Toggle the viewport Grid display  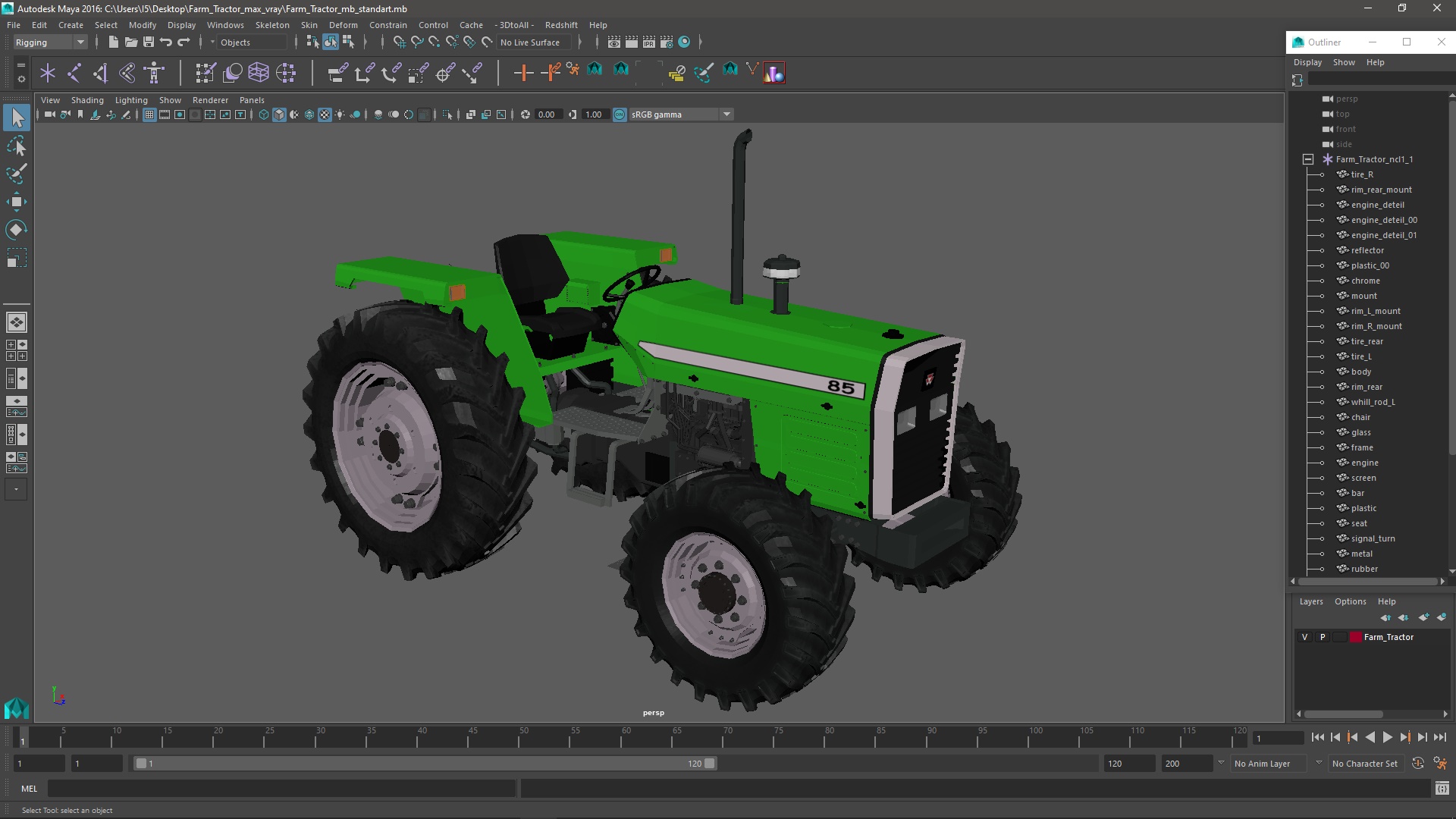click(149, 115)
